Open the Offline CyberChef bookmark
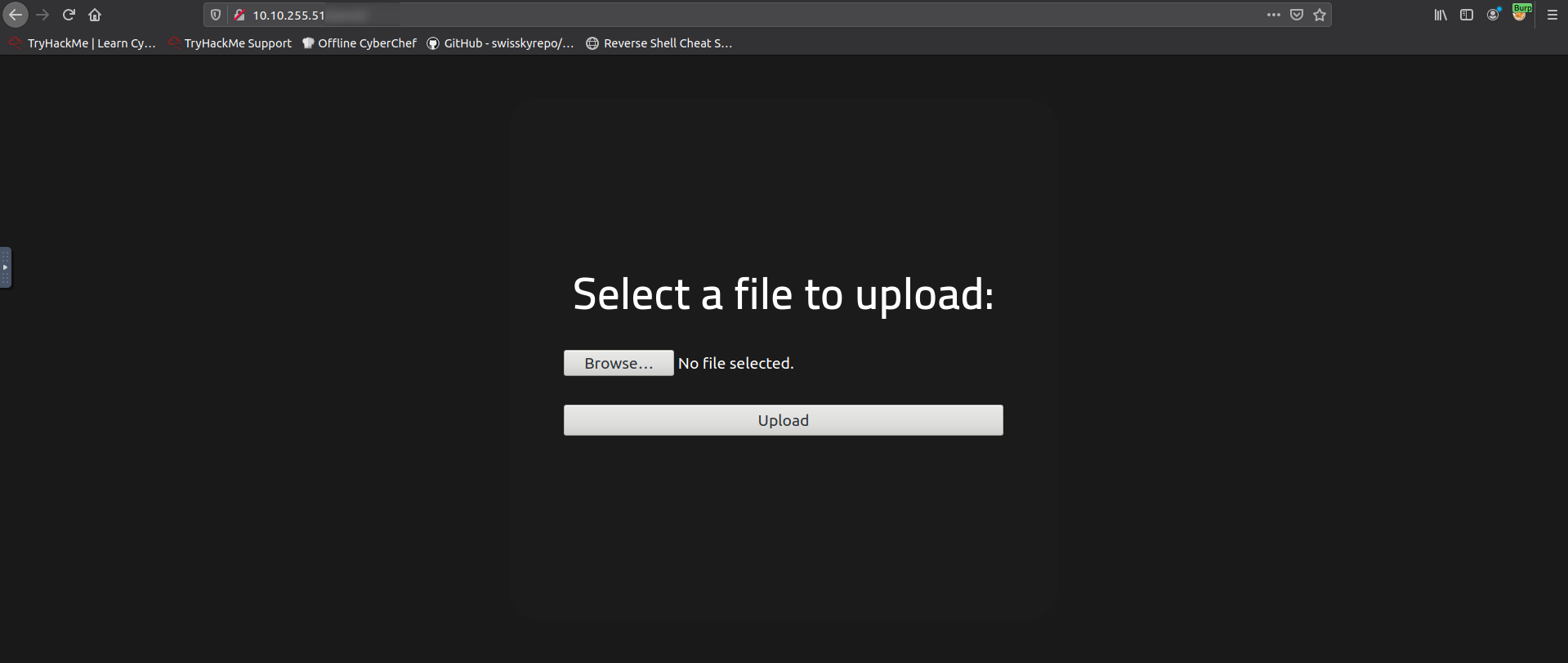Image resolution: width=1568 pixels, height=663 pixels. pos(360,43)
